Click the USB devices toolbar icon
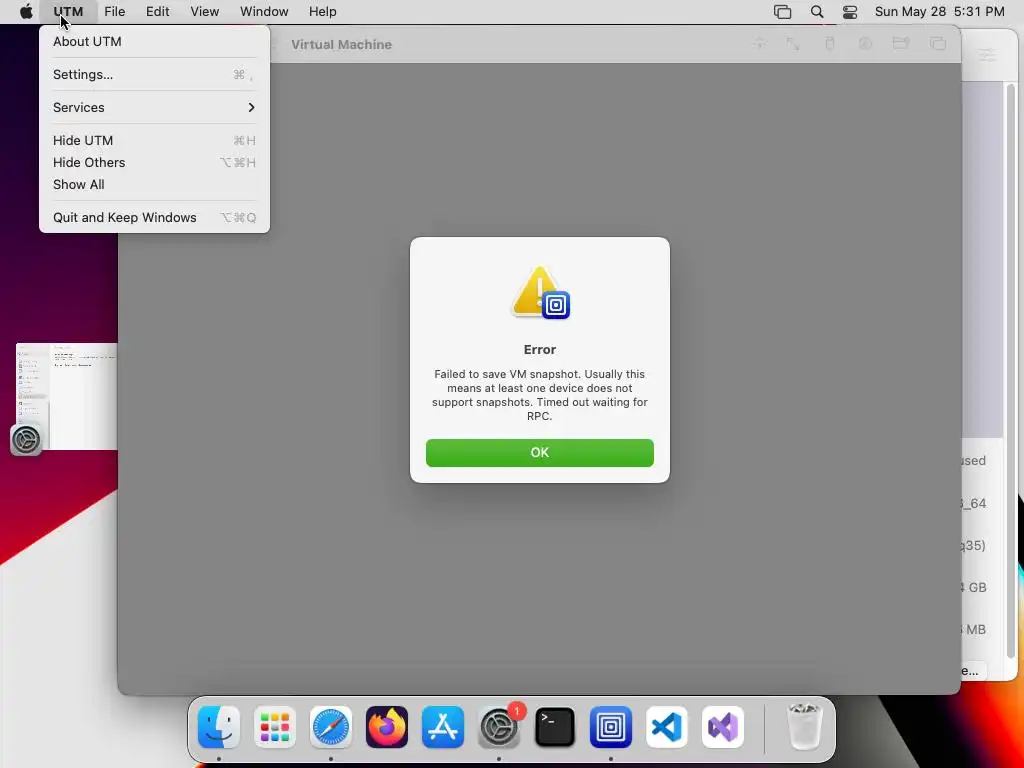 (x=829, y=44)
